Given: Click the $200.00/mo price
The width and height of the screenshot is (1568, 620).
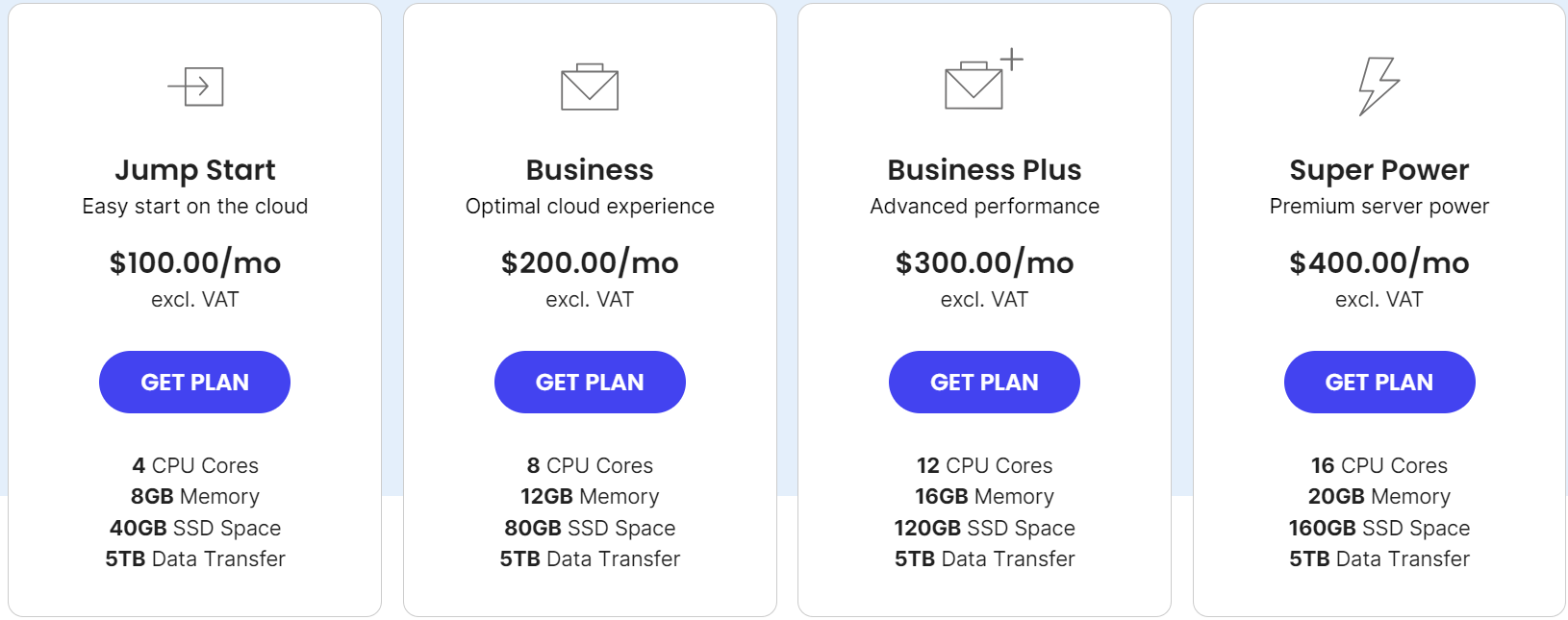Looking at the screenshot, I should click(x=590, y=262).
